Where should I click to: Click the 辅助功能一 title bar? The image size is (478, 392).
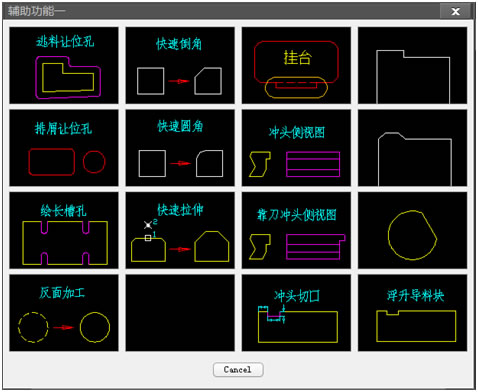tap(220, 11)
